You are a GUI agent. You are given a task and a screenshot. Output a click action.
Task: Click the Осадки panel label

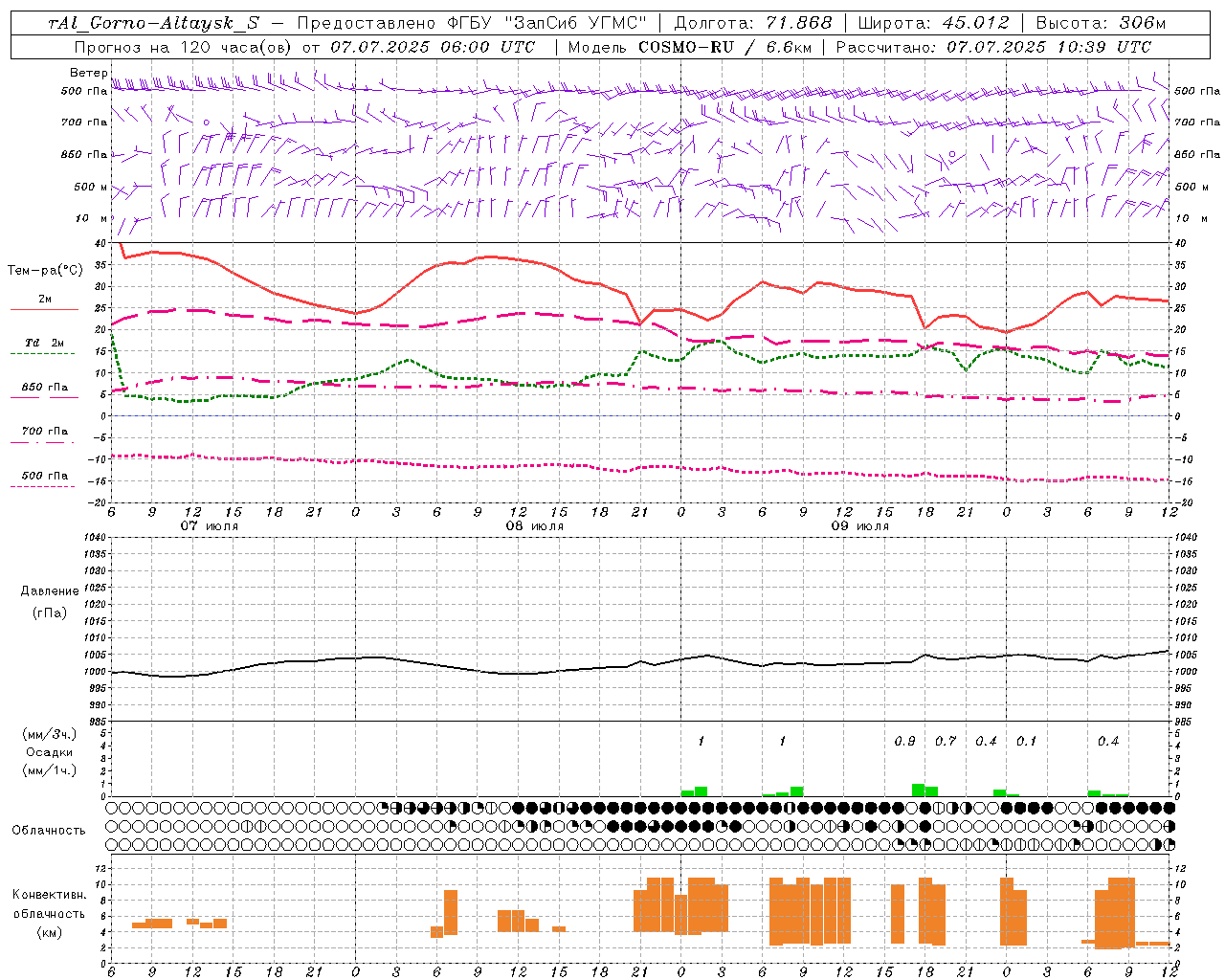[x=50, y=752]
